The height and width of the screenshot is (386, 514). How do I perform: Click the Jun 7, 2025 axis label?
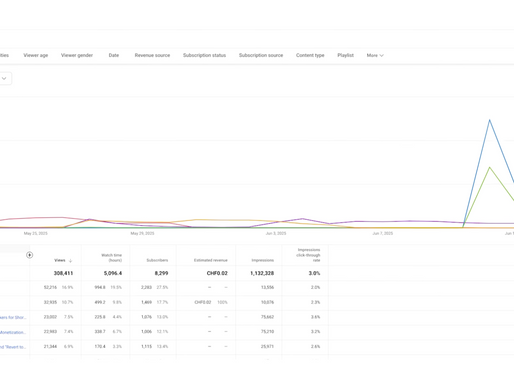(x=383, y=233)
